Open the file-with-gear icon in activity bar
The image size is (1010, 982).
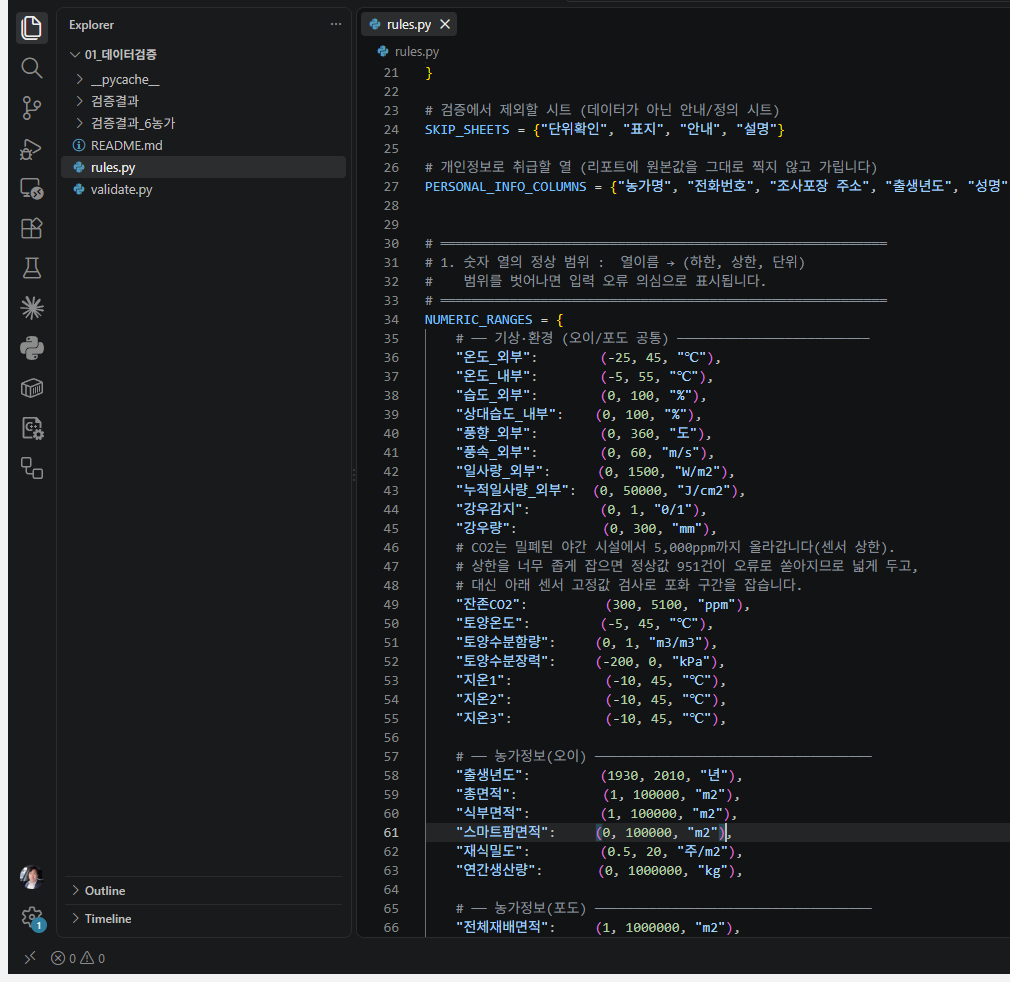coord(32,428)
